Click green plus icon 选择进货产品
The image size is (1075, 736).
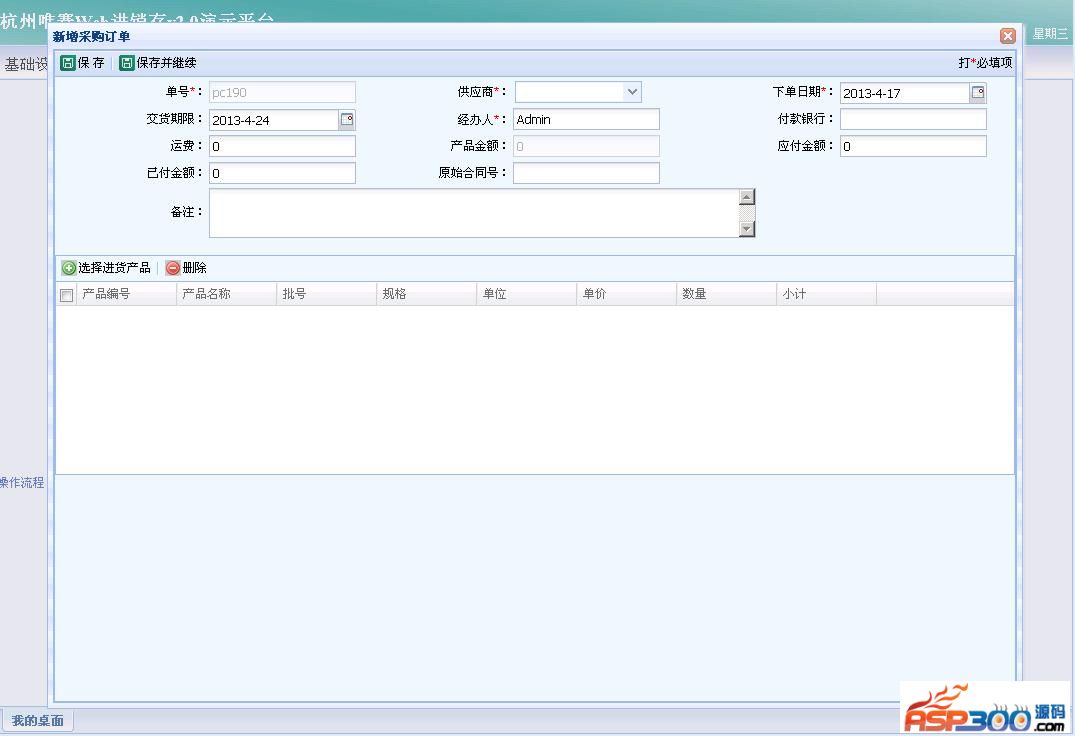(x=69, y=268)
